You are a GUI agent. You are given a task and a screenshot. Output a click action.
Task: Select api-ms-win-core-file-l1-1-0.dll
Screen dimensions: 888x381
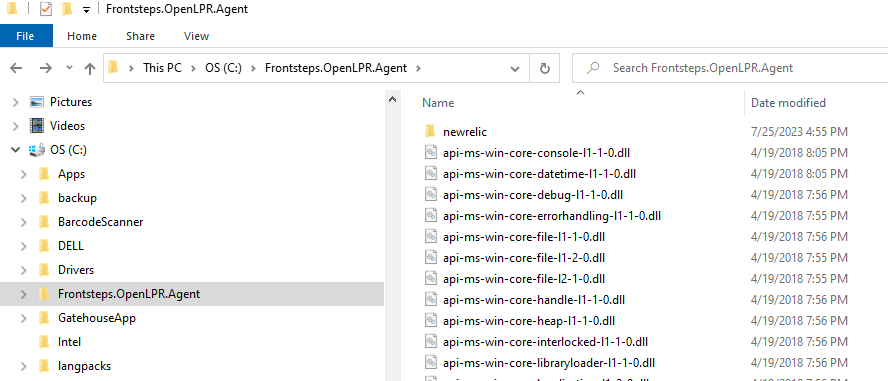[524, 237]
